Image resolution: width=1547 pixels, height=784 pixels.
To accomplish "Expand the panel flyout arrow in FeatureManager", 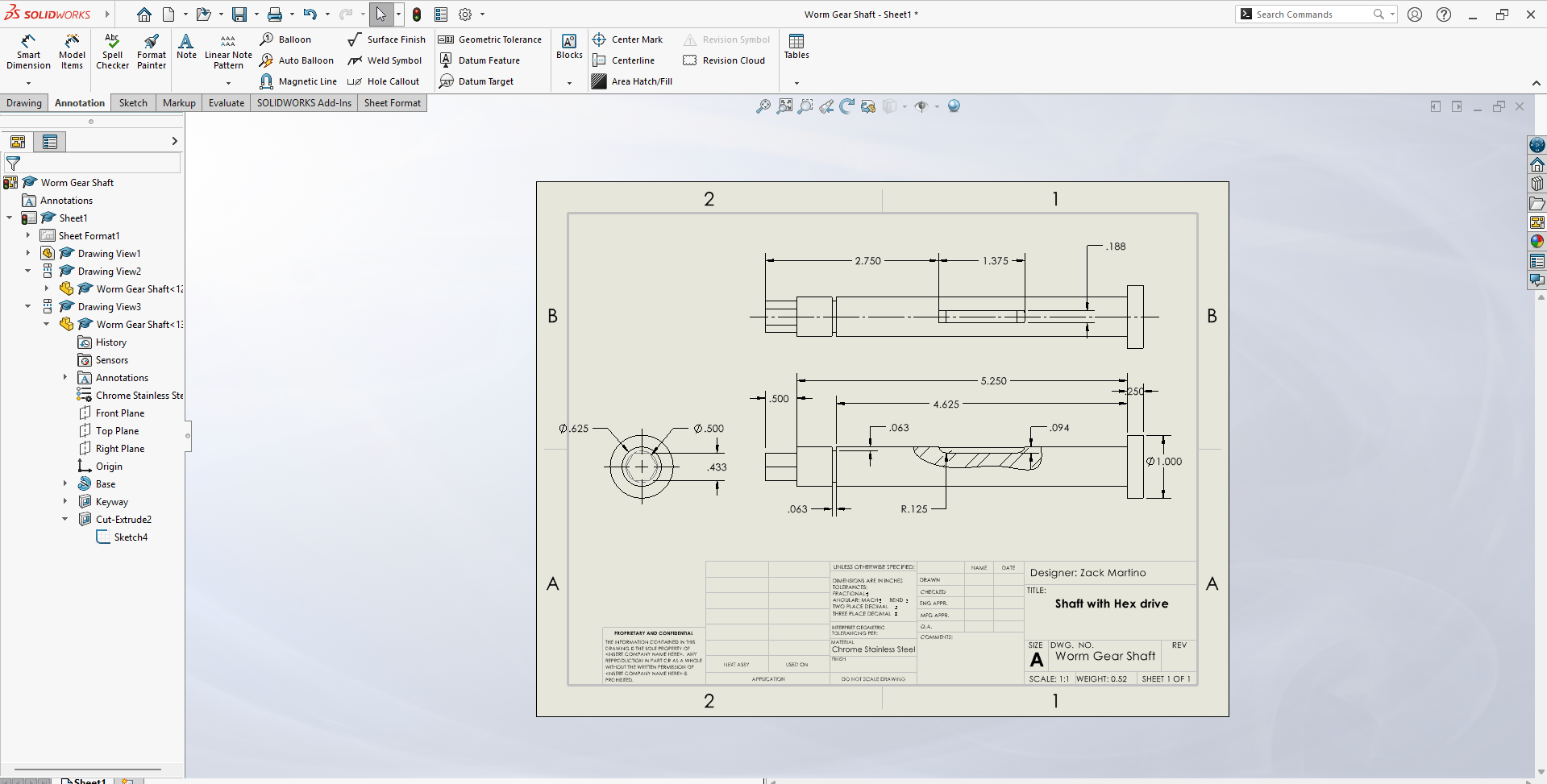I will coord(174,141).
